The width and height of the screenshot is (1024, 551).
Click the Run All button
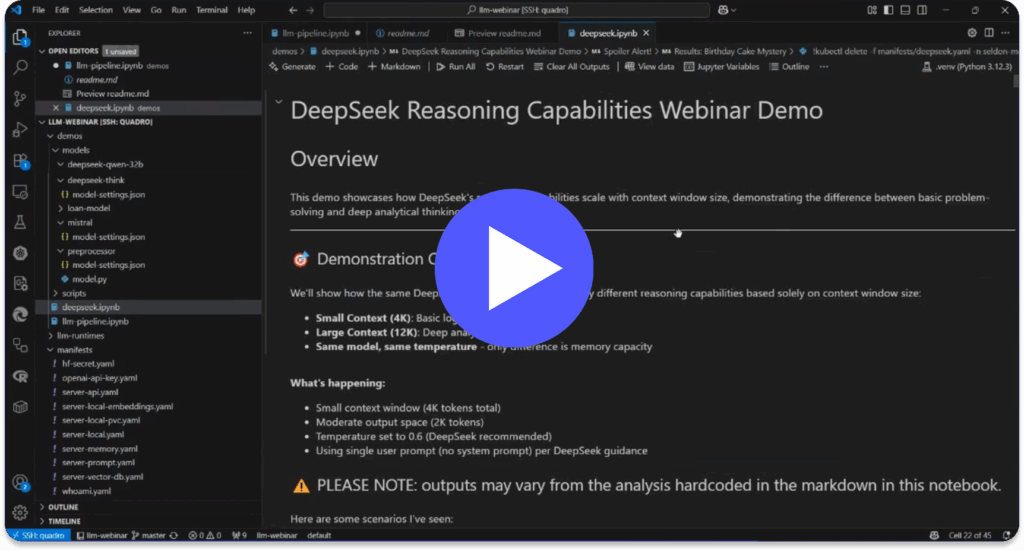click(455, 67)
